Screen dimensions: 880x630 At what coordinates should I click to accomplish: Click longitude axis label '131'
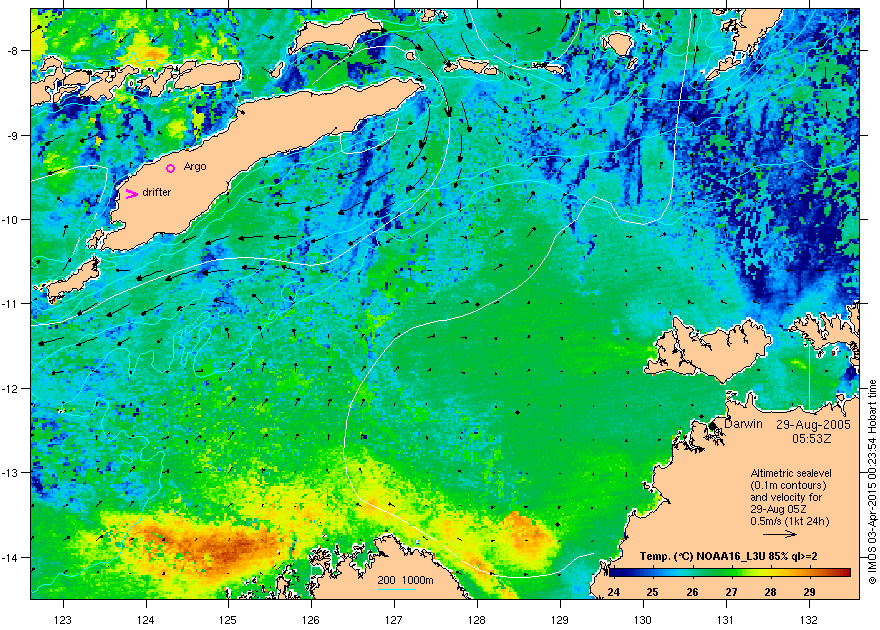point(726,620)
